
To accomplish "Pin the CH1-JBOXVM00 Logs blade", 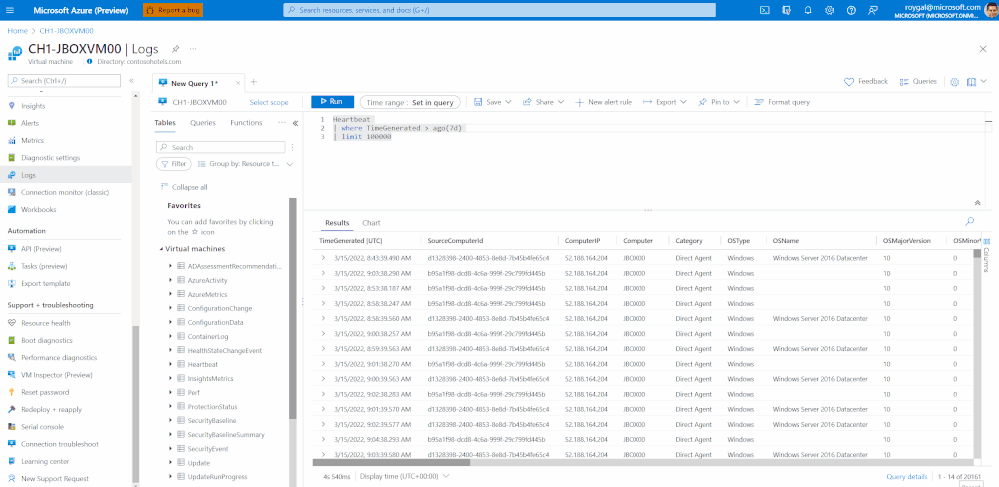I will [175, 48].
